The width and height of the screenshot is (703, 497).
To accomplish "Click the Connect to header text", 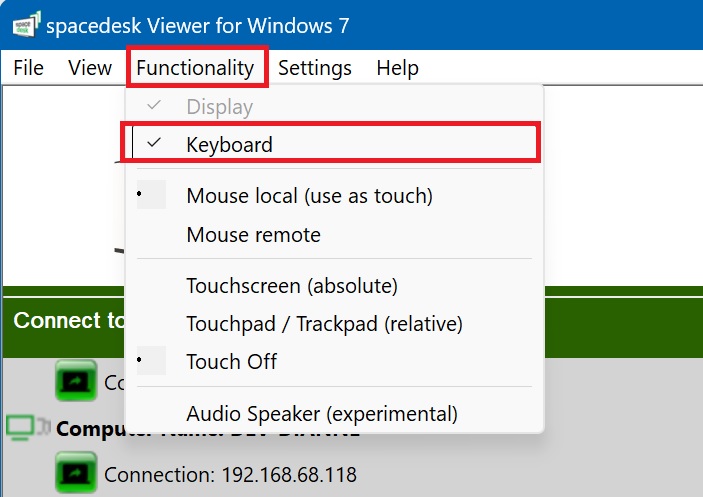I will (69, 320).
